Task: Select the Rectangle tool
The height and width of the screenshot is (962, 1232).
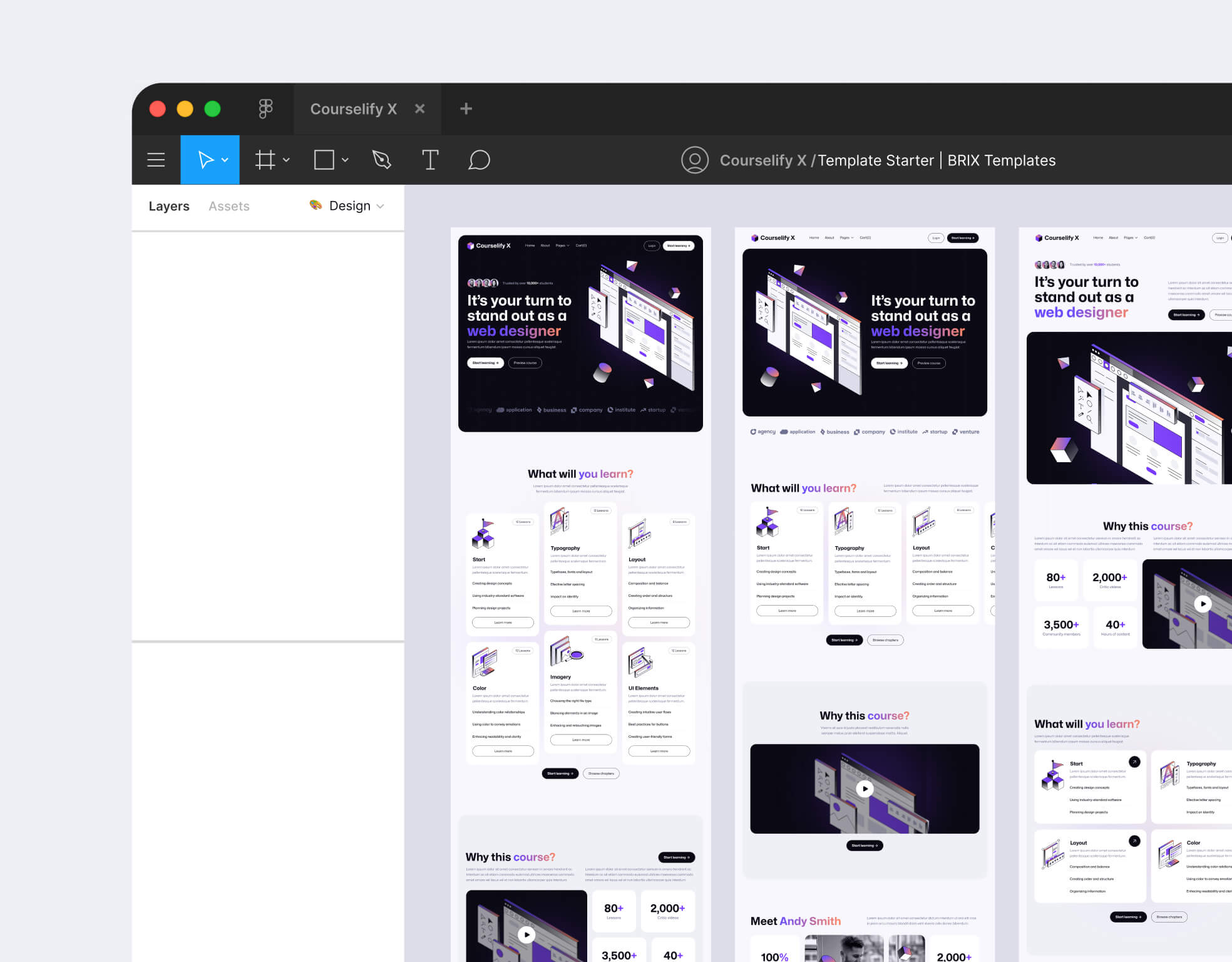Action: [324, 160]
